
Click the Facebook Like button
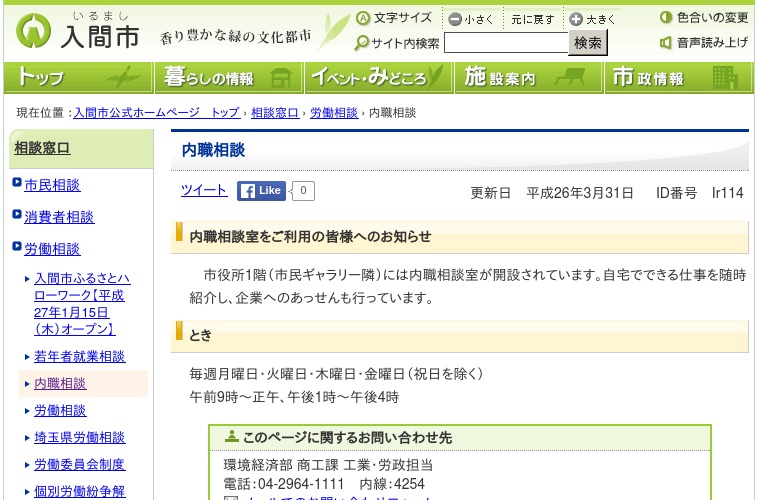[x=262, y=191]
